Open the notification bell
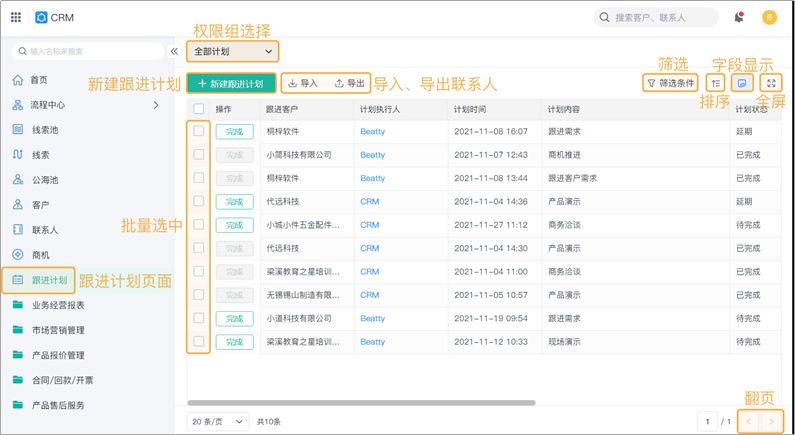Viewport: 795px width, 435px height. click(739, 17)
